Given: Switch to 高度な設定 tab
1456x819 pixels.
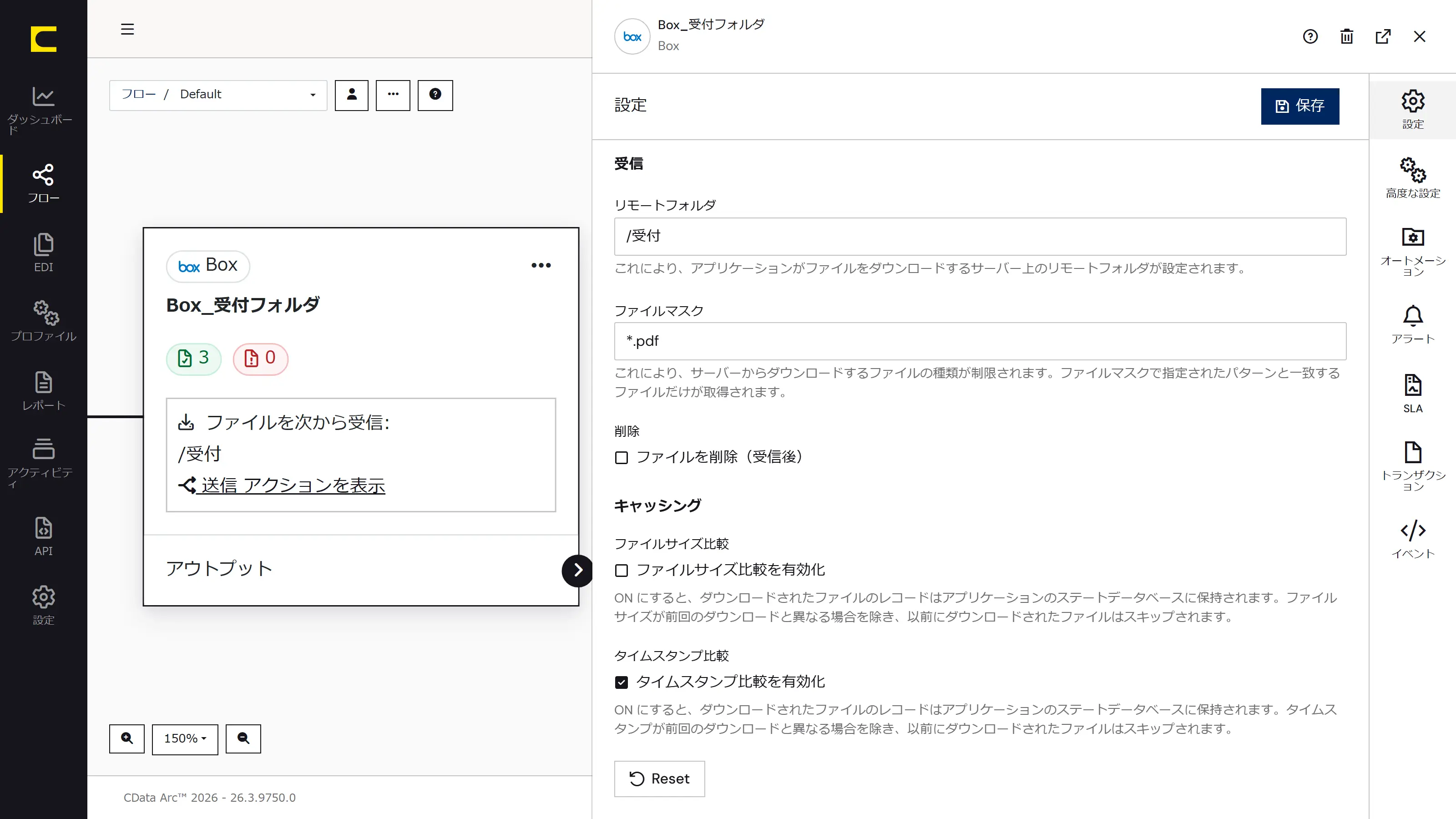Looking at the screenshot, I should click(1413, 178).
